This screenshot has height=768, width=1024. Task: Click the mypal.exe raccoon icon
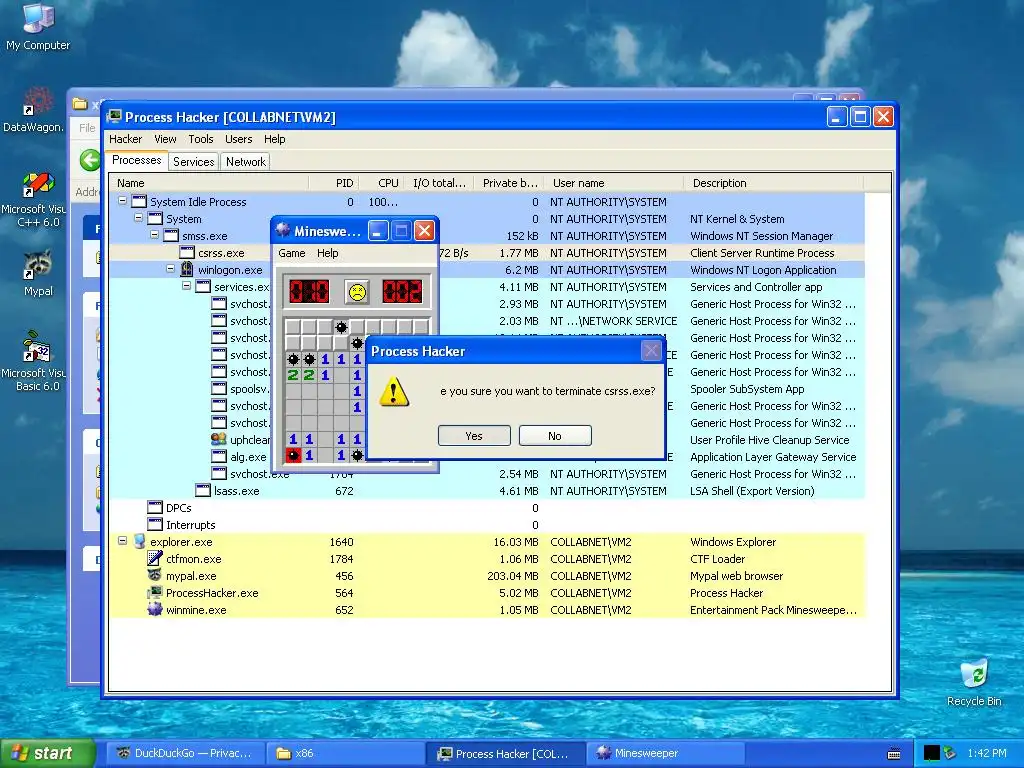click(x=155, y=575)
